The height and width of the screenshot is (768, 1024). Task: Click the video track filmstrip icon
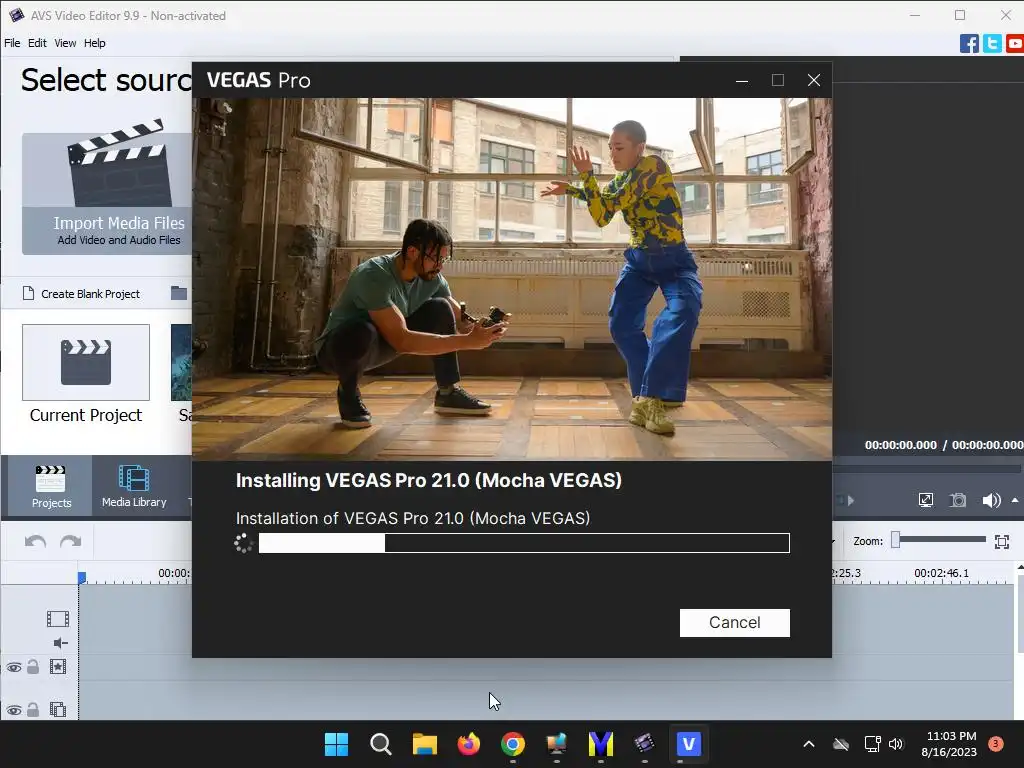point(57,618)
